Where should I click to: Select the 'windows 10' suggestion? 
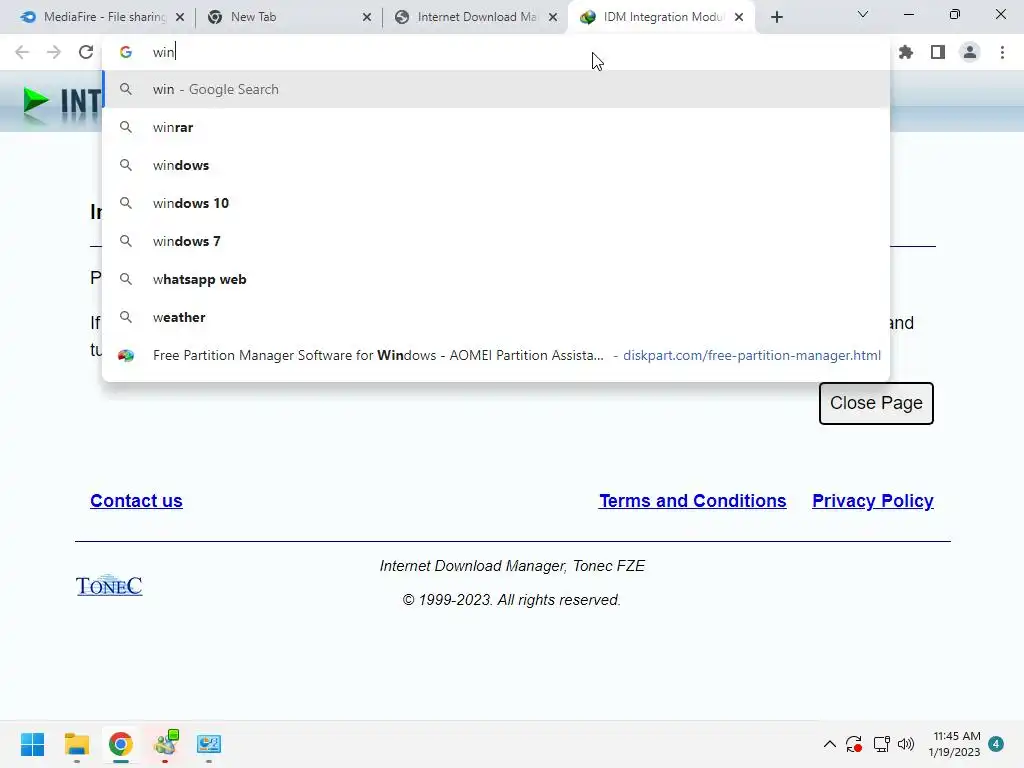pos(496,203)
